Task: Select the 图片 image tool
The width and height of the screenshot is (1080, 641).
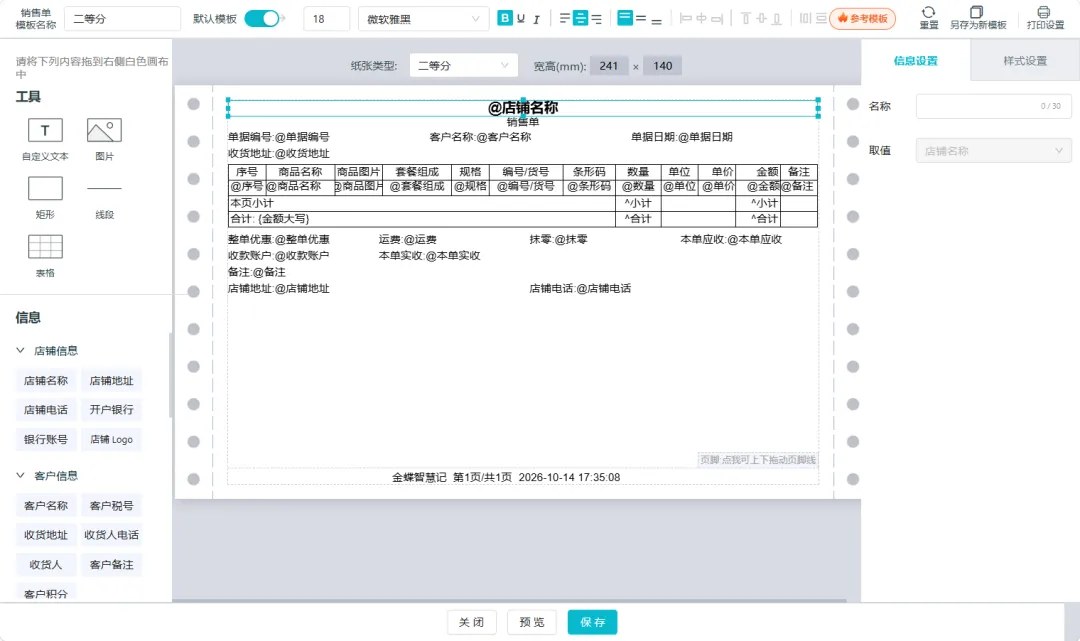Action: 104,140
